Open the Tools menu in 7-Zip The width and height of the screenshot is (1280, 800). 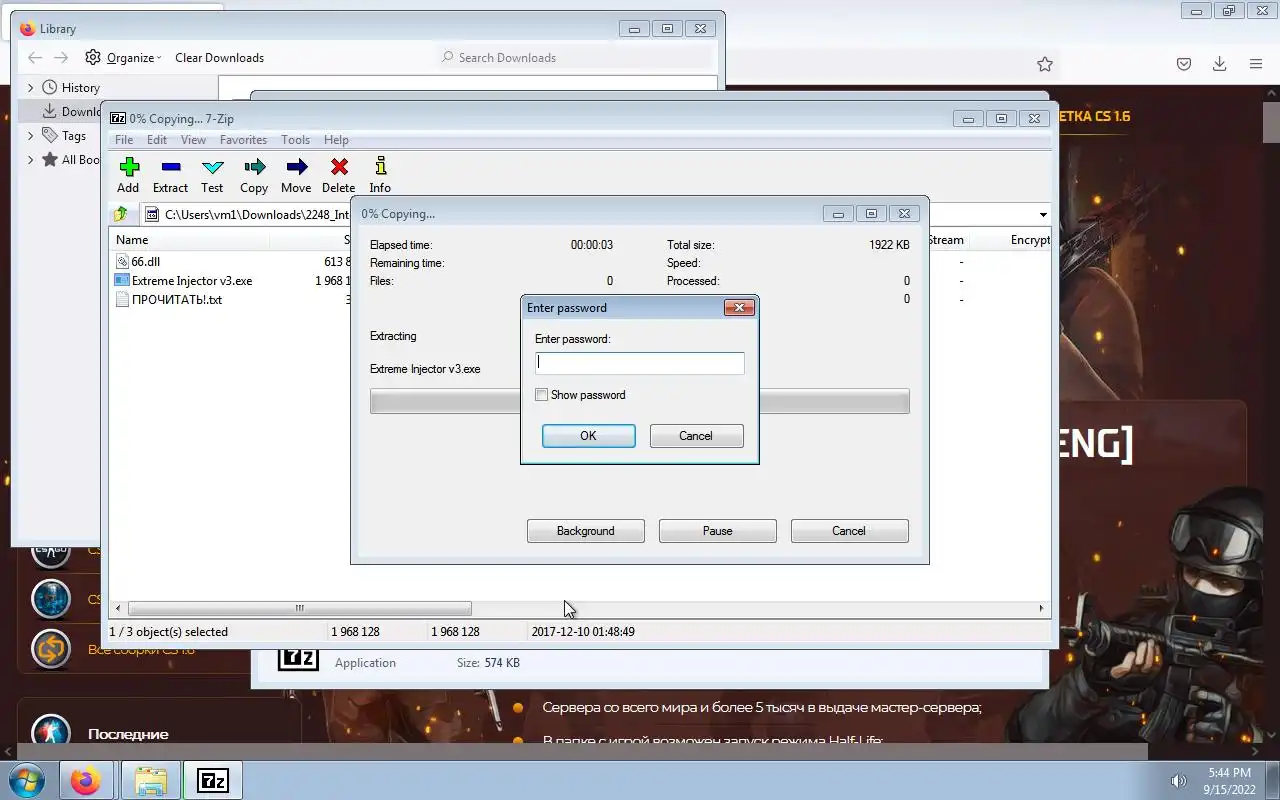point(295,140)
